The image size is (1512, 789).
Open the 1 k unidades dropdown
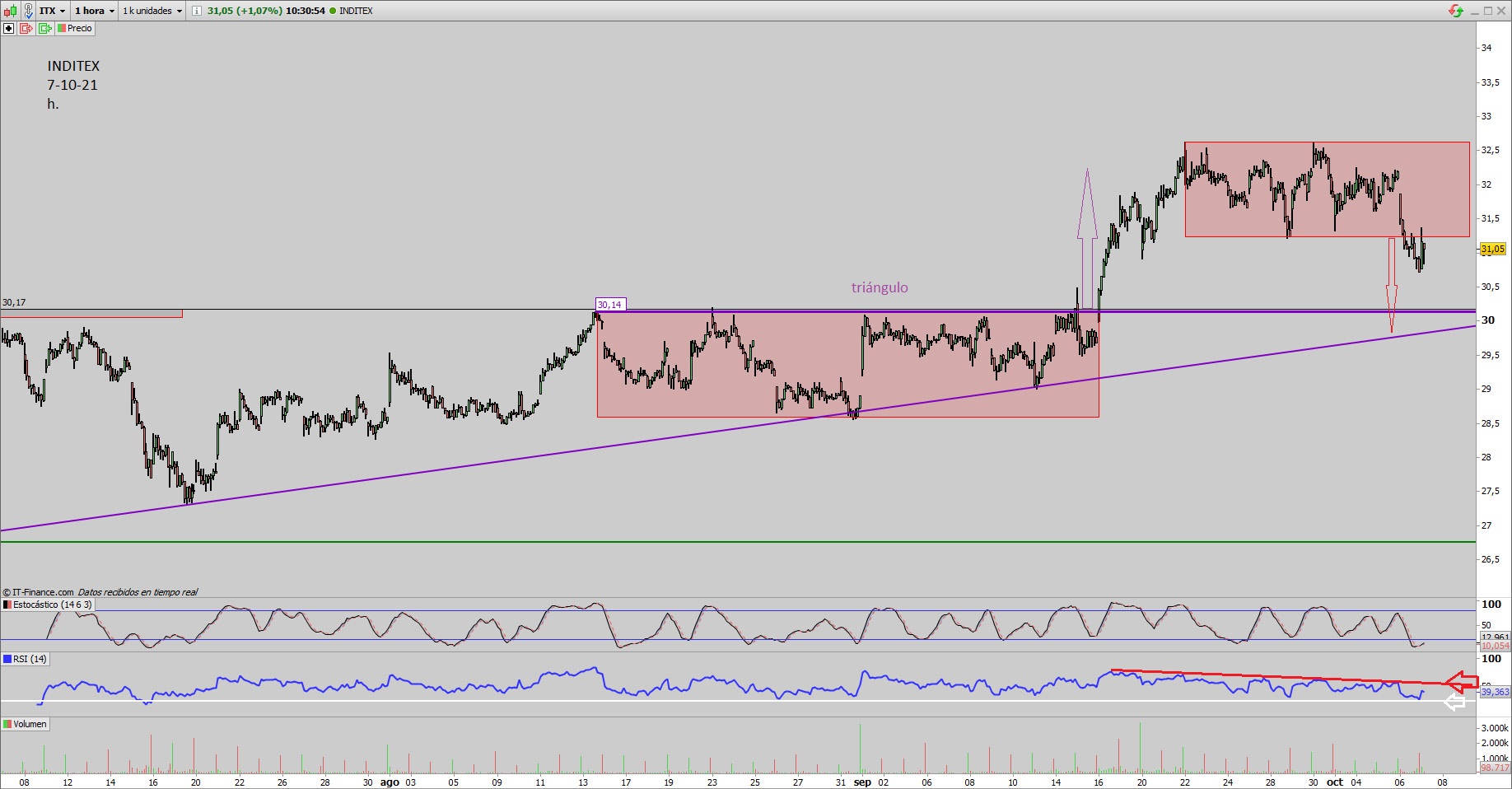coord(152,11)
